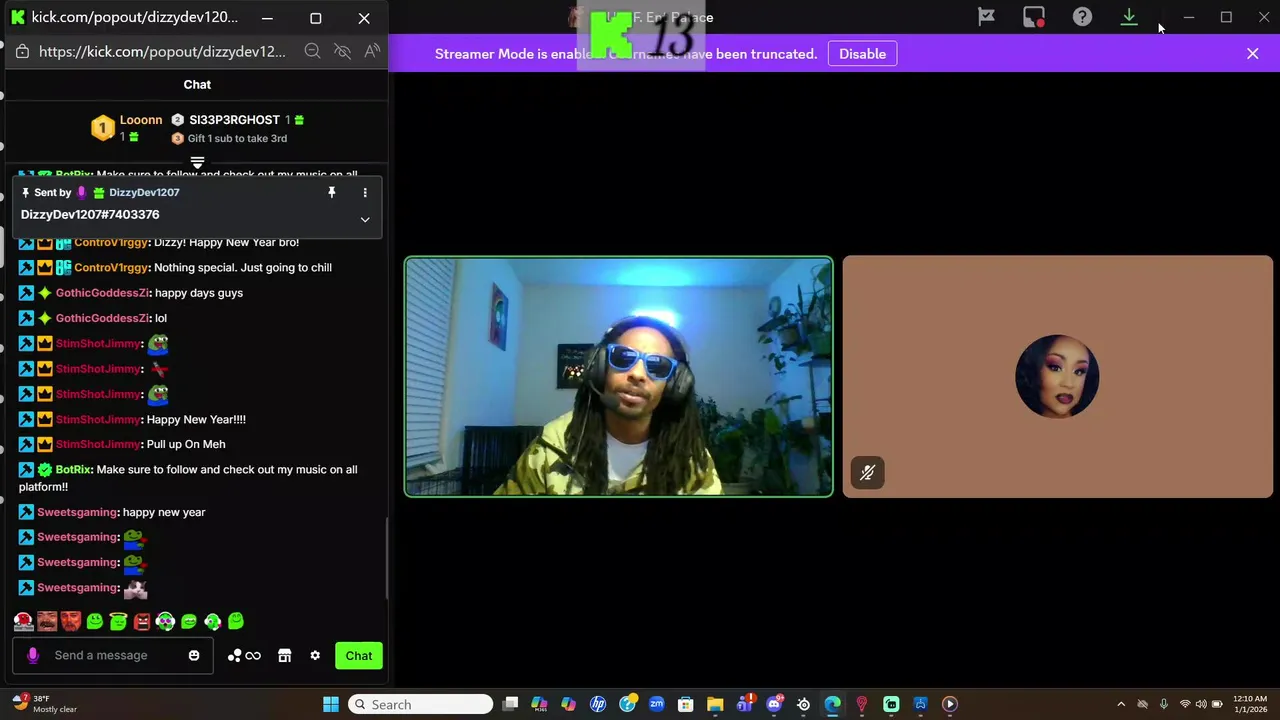Select the green emote with pink headphones
This screenshot has width=1280, height=720.
(x=165, y=621)
